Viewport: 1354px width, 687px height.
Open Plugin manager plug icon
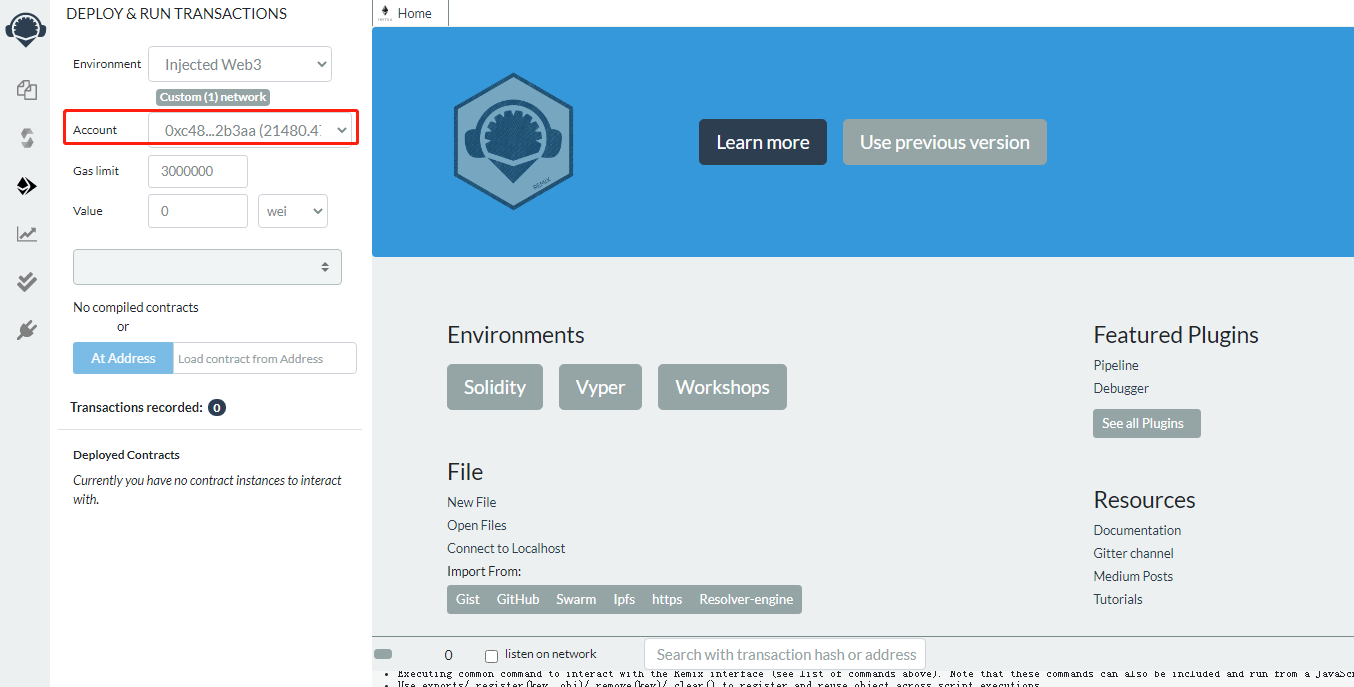(x=27, y=330)
